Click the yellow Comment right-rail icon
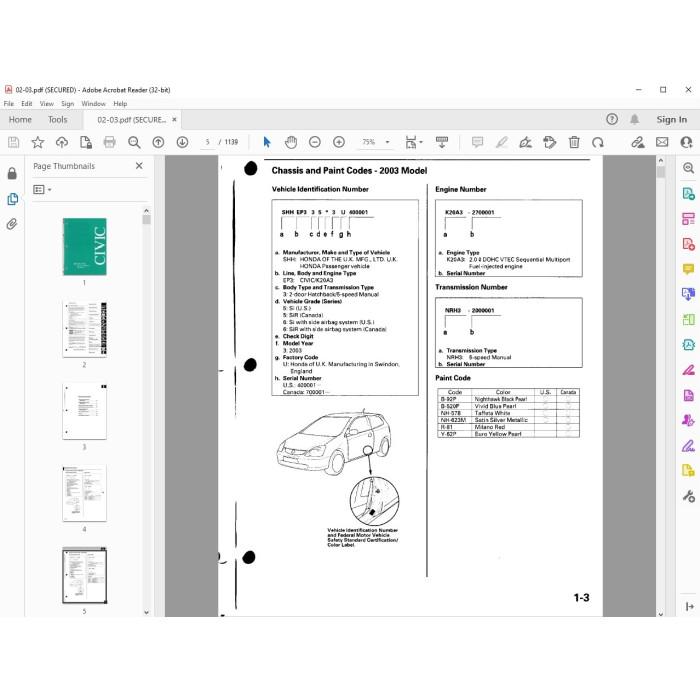700x700 pixels. pos(688,269)
